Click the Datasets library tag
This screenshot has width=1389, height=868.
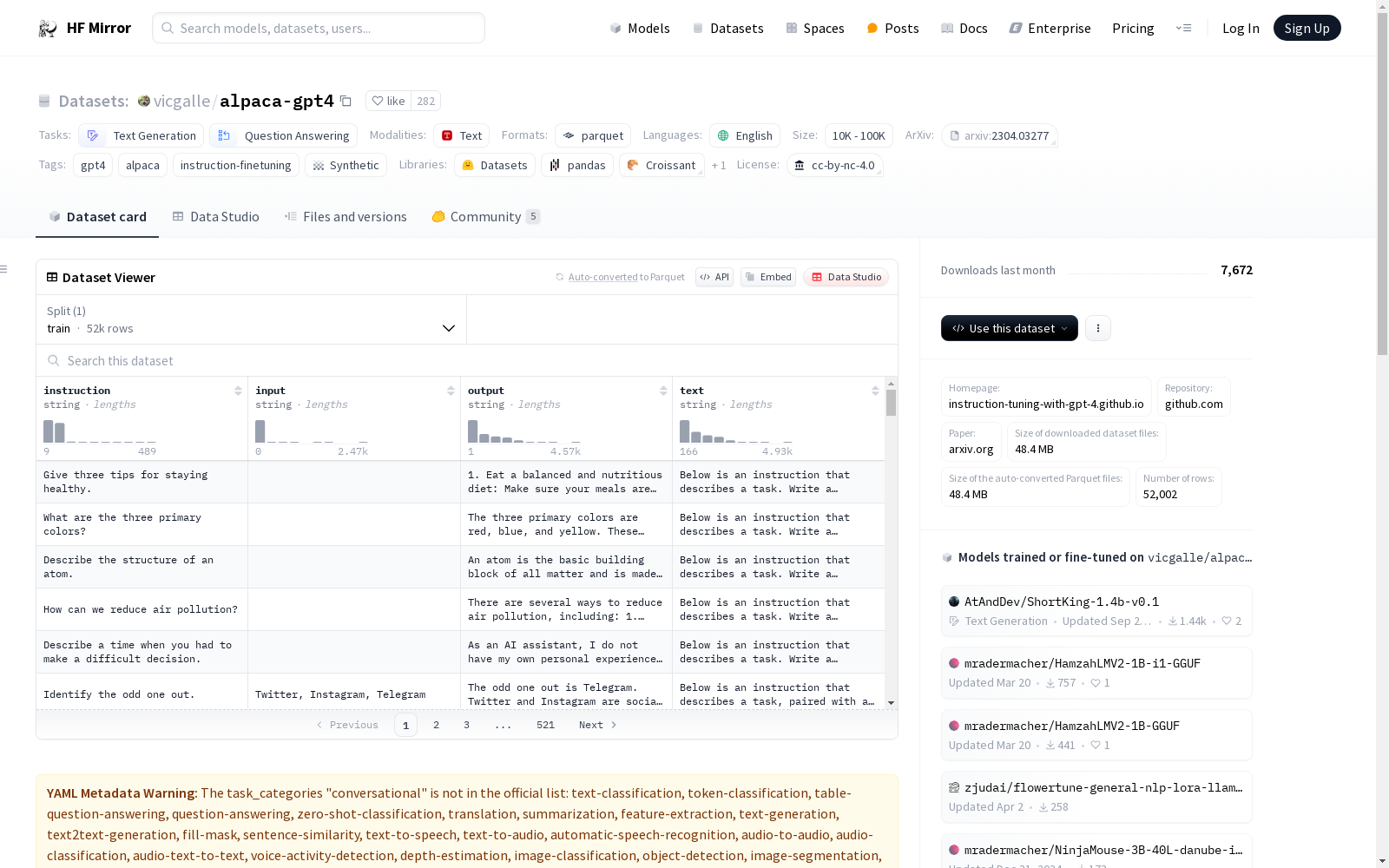(494, 165)
